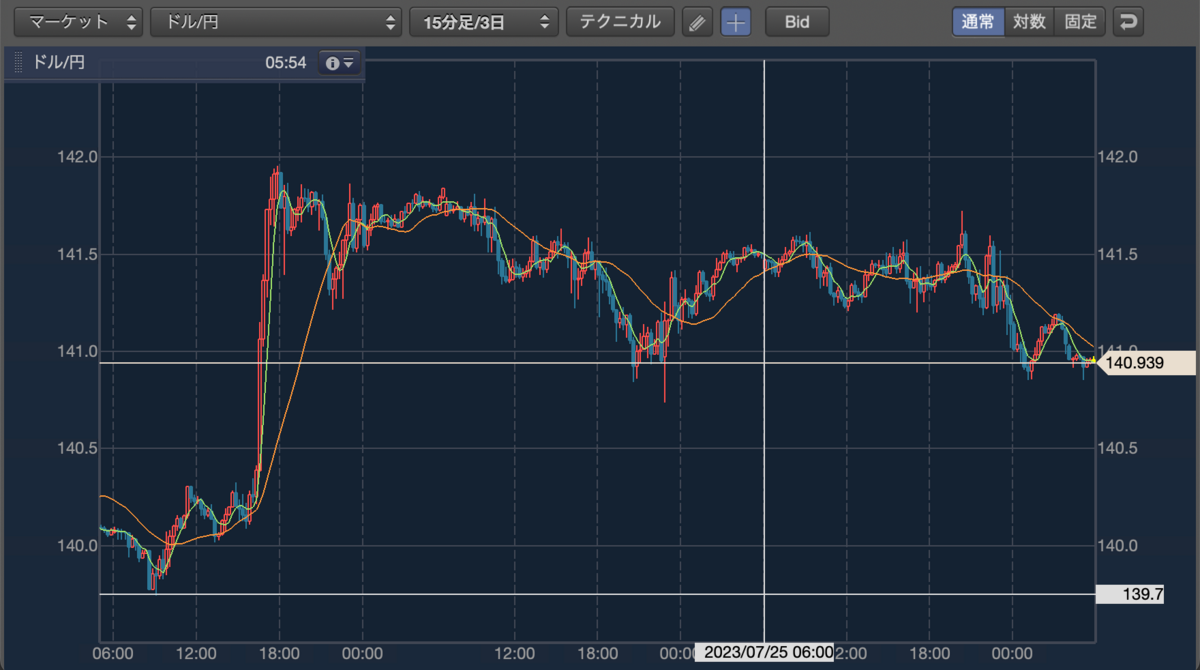Click the 06:00 label on time axis
Image resolution: width=1200 pixels, height=670 pixels.
point(113,652)
